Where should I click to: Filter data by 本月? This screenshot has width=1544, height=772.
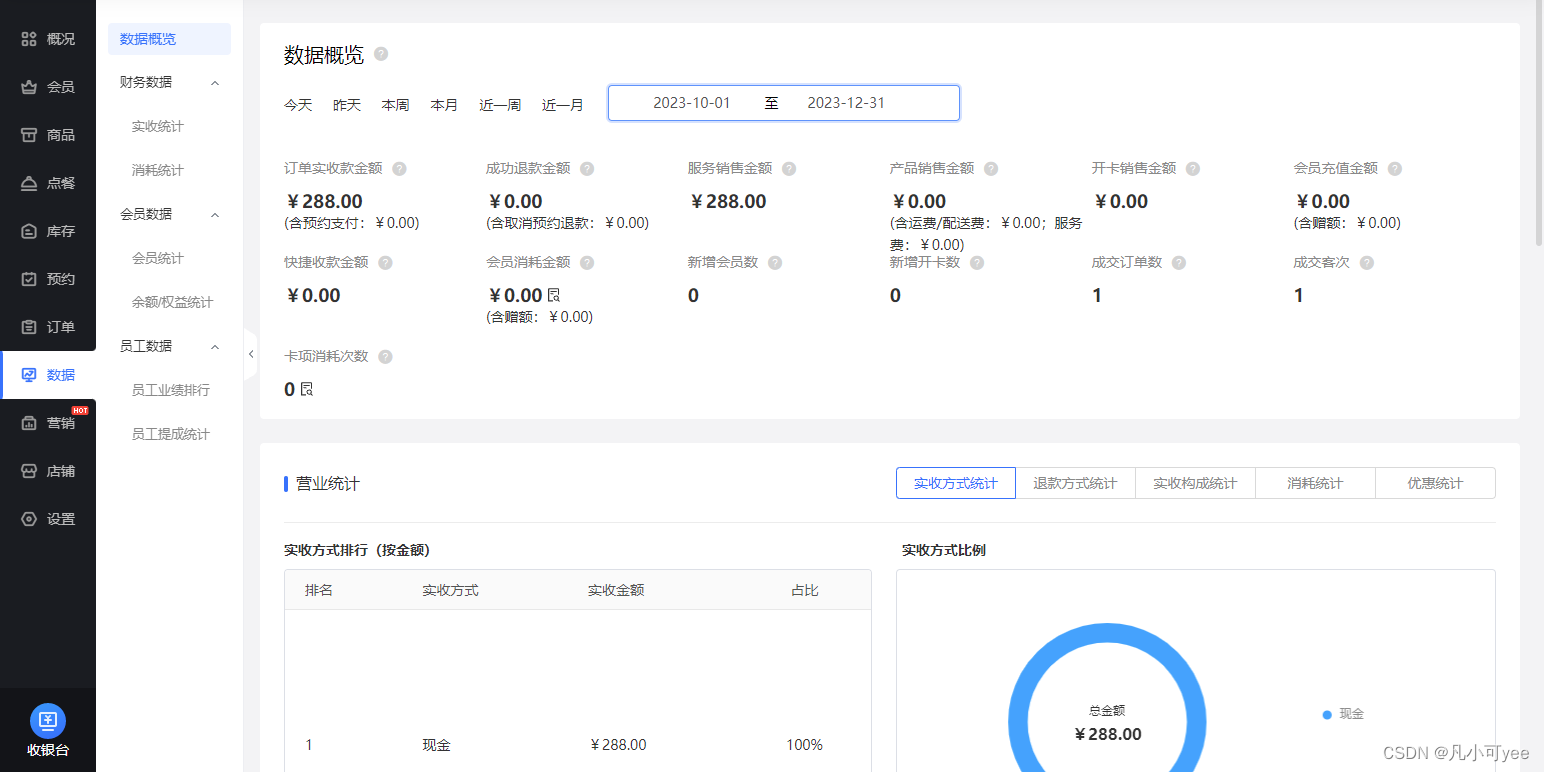point(444,104)
